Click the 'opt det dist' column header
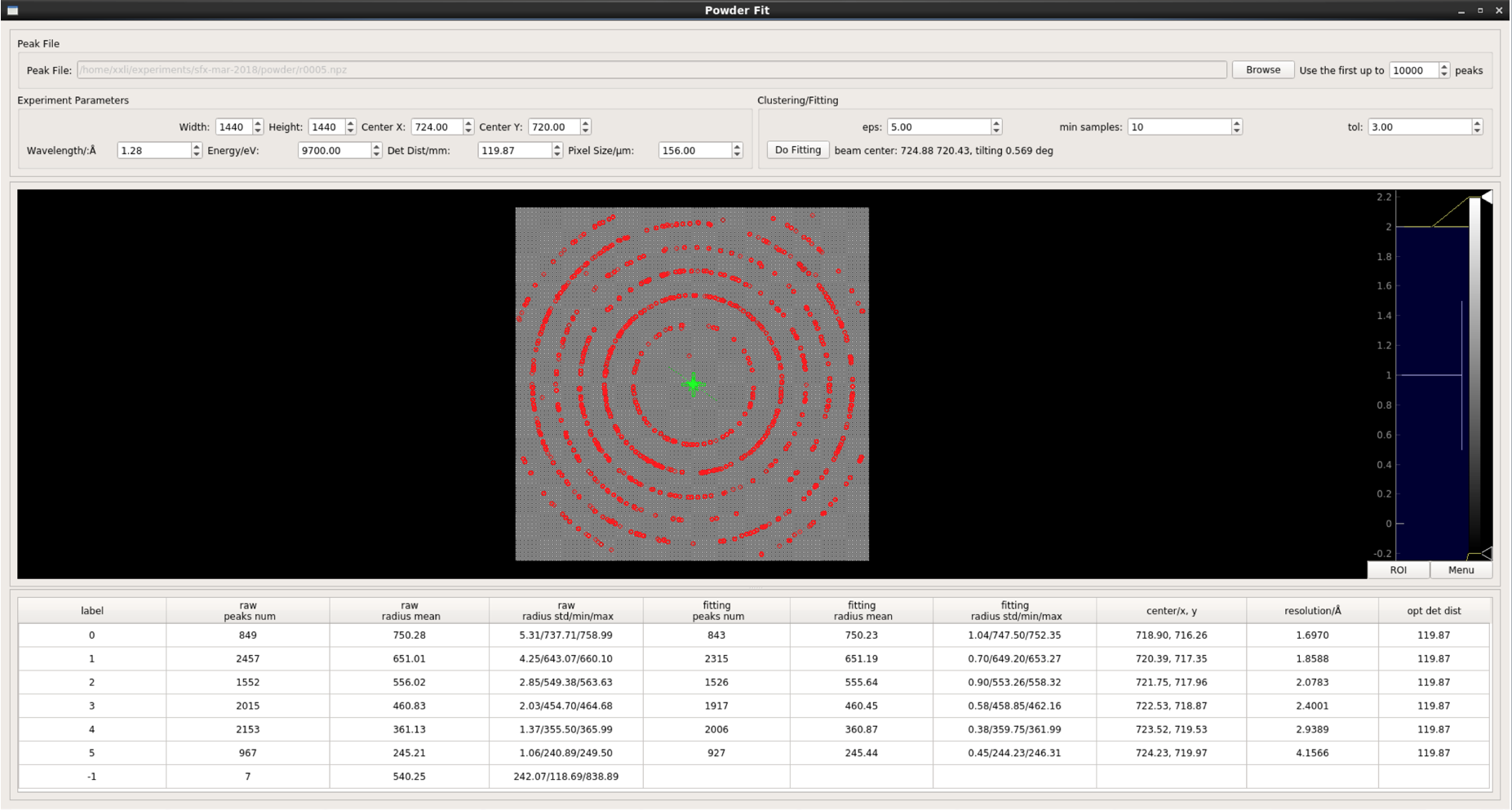The image size is (1512, 810). tap(1434, 611)
